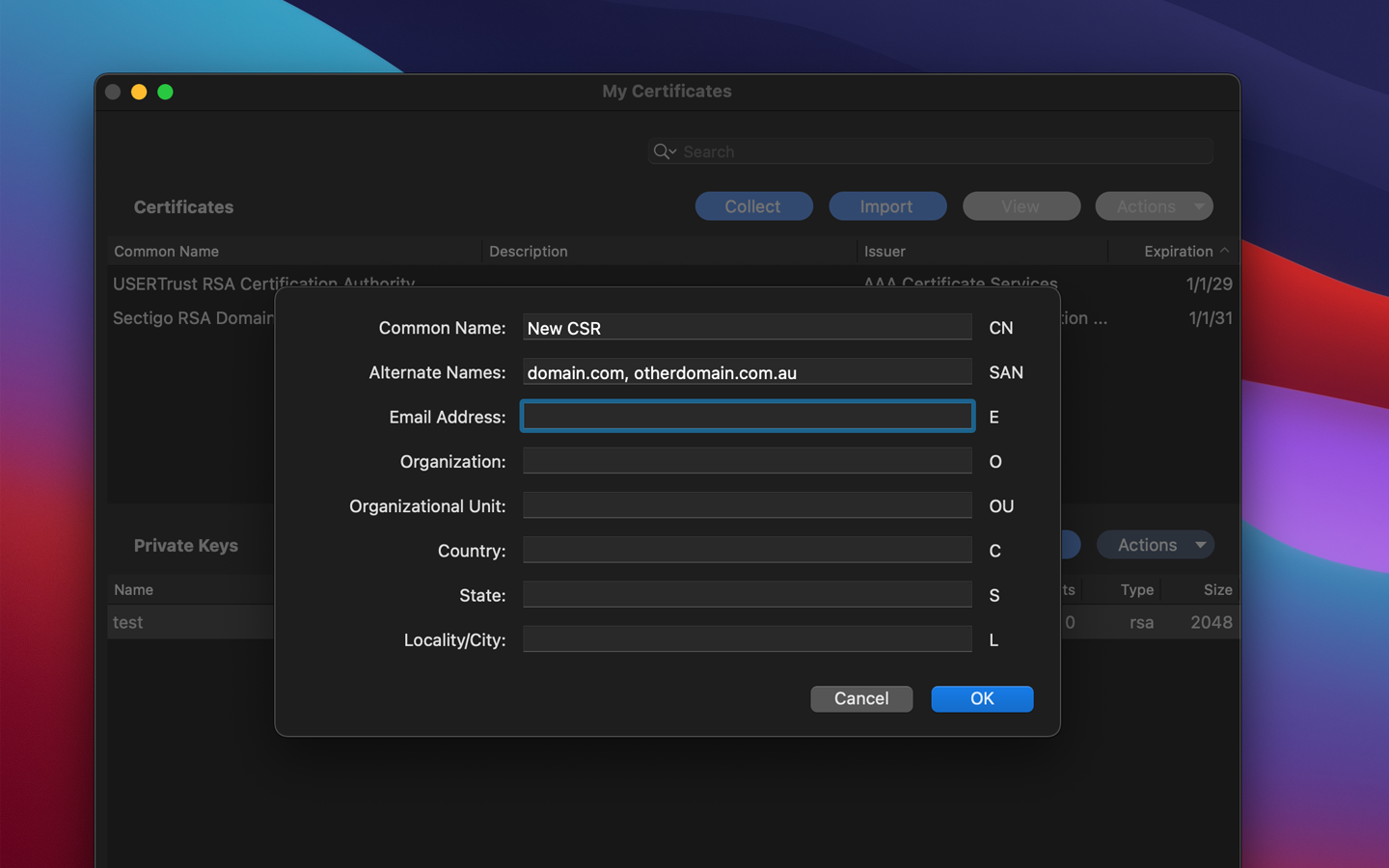Focus the Email Address field
Viewport: 1389px width, 868px height.
(747, 416)
